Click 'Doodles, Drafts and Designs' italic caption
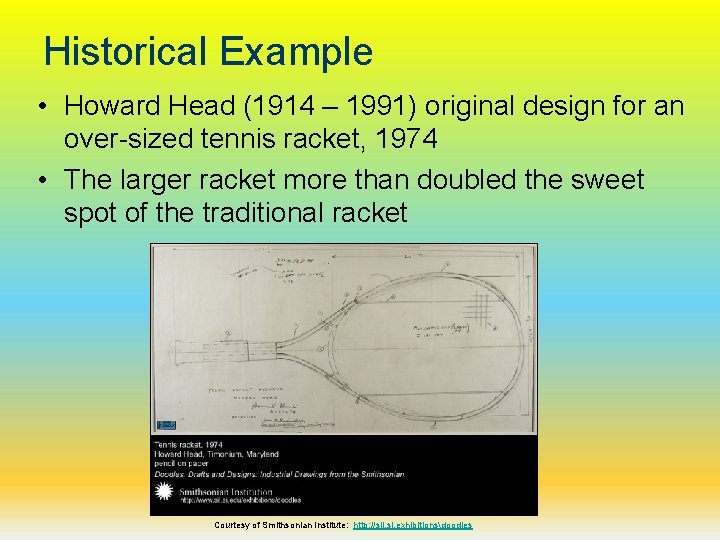The width and height of the screenshot is (720, 540). point(279,474)
